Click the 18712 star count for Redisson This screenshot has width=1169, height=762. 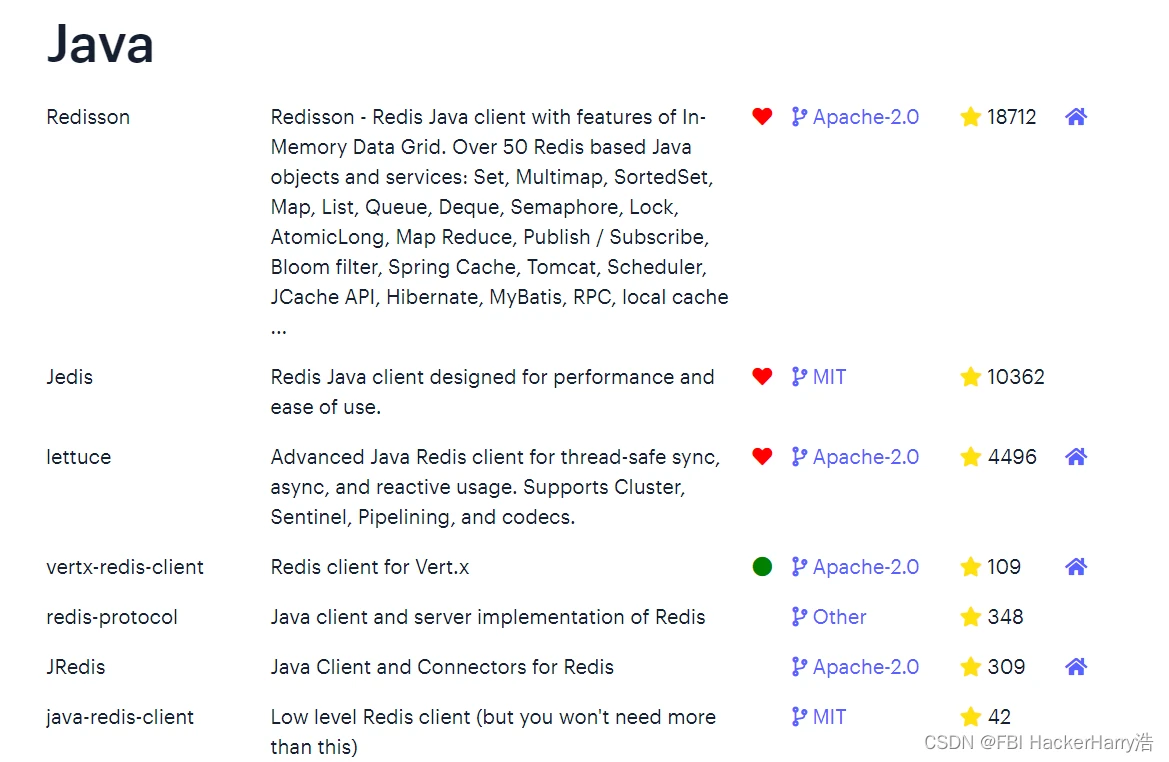point(1012,117)
